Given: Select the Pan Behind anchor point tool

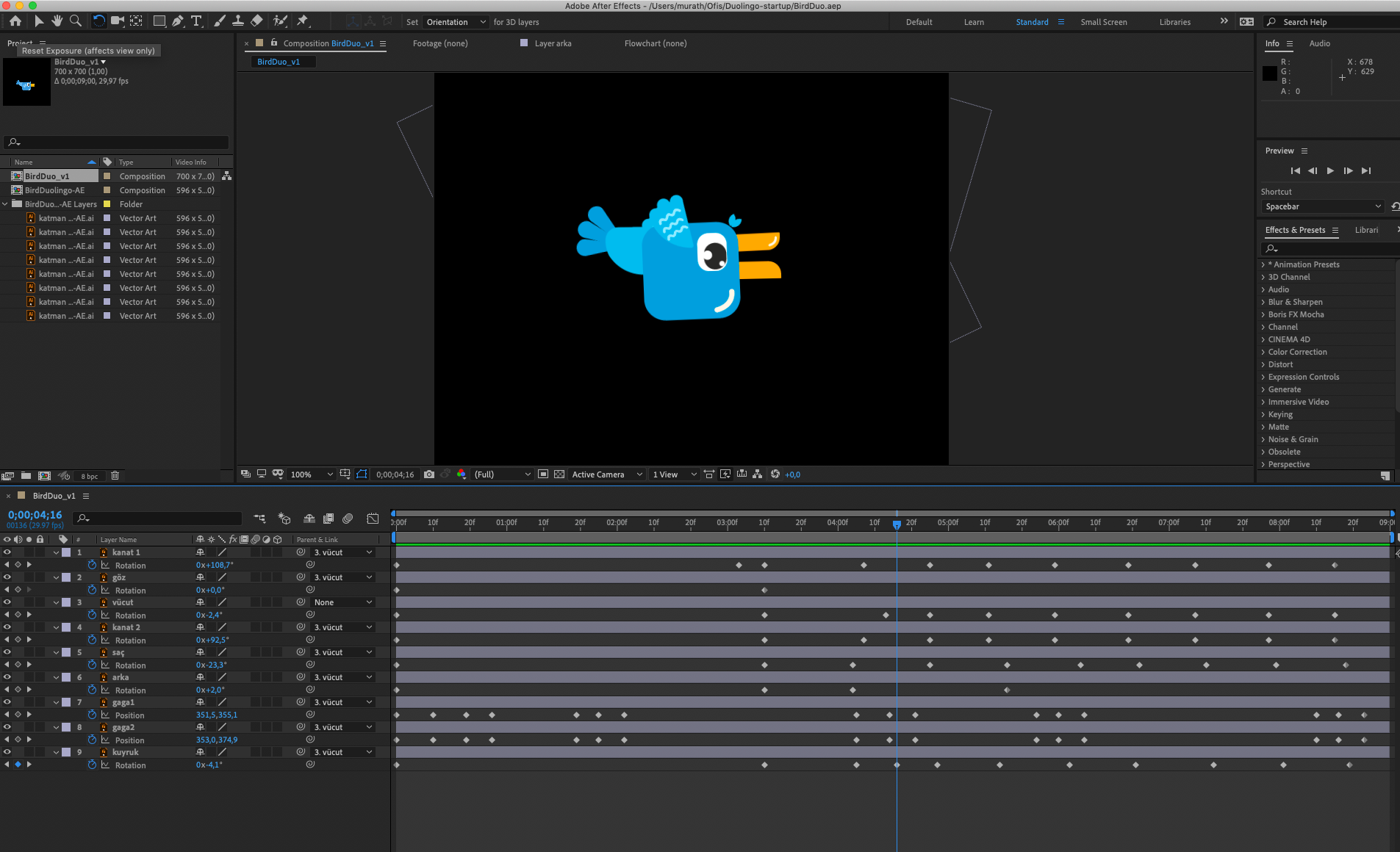Looking at the screenshot, I should [x=137, y=21].
